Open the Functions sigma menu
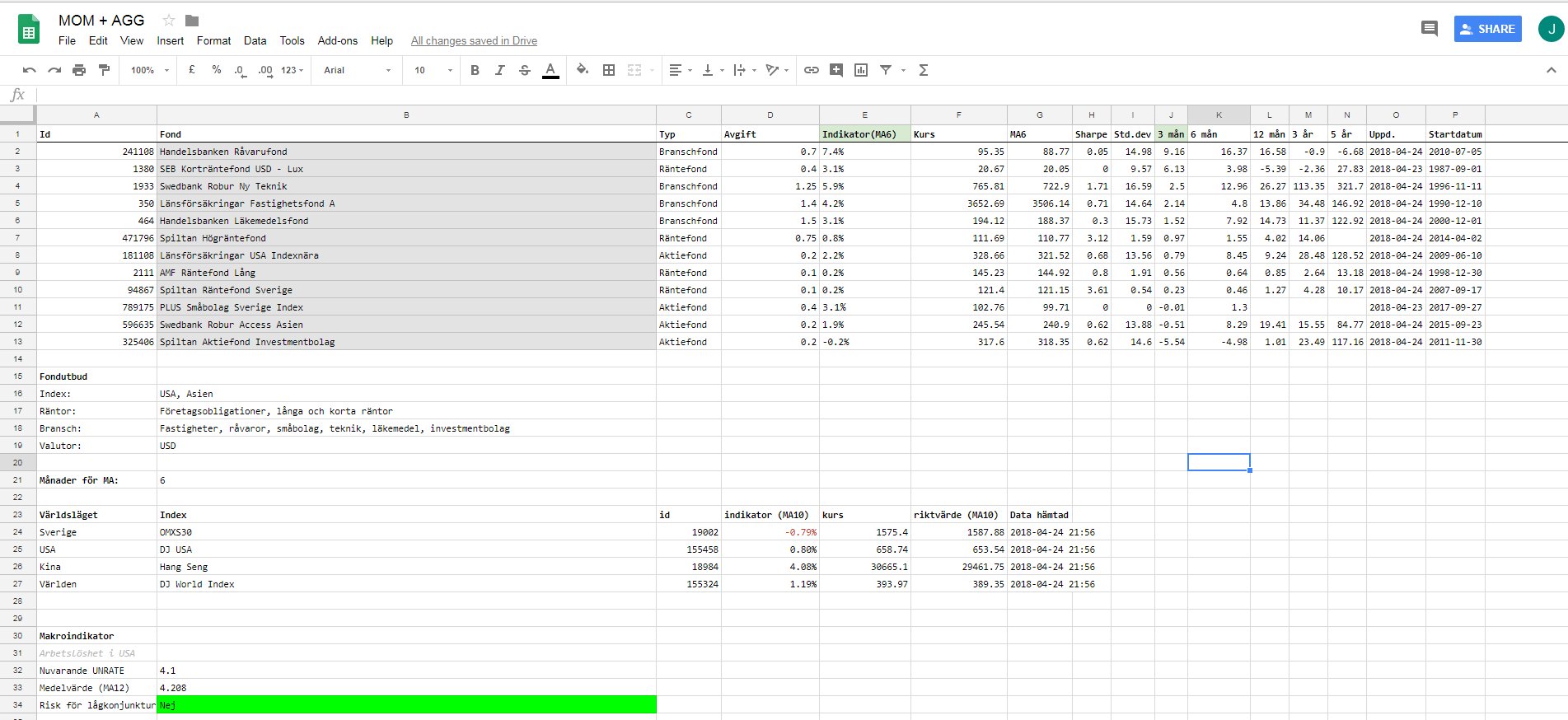Image resolution: width=1568 pixels, height=720 pixels. click(924, 70)
